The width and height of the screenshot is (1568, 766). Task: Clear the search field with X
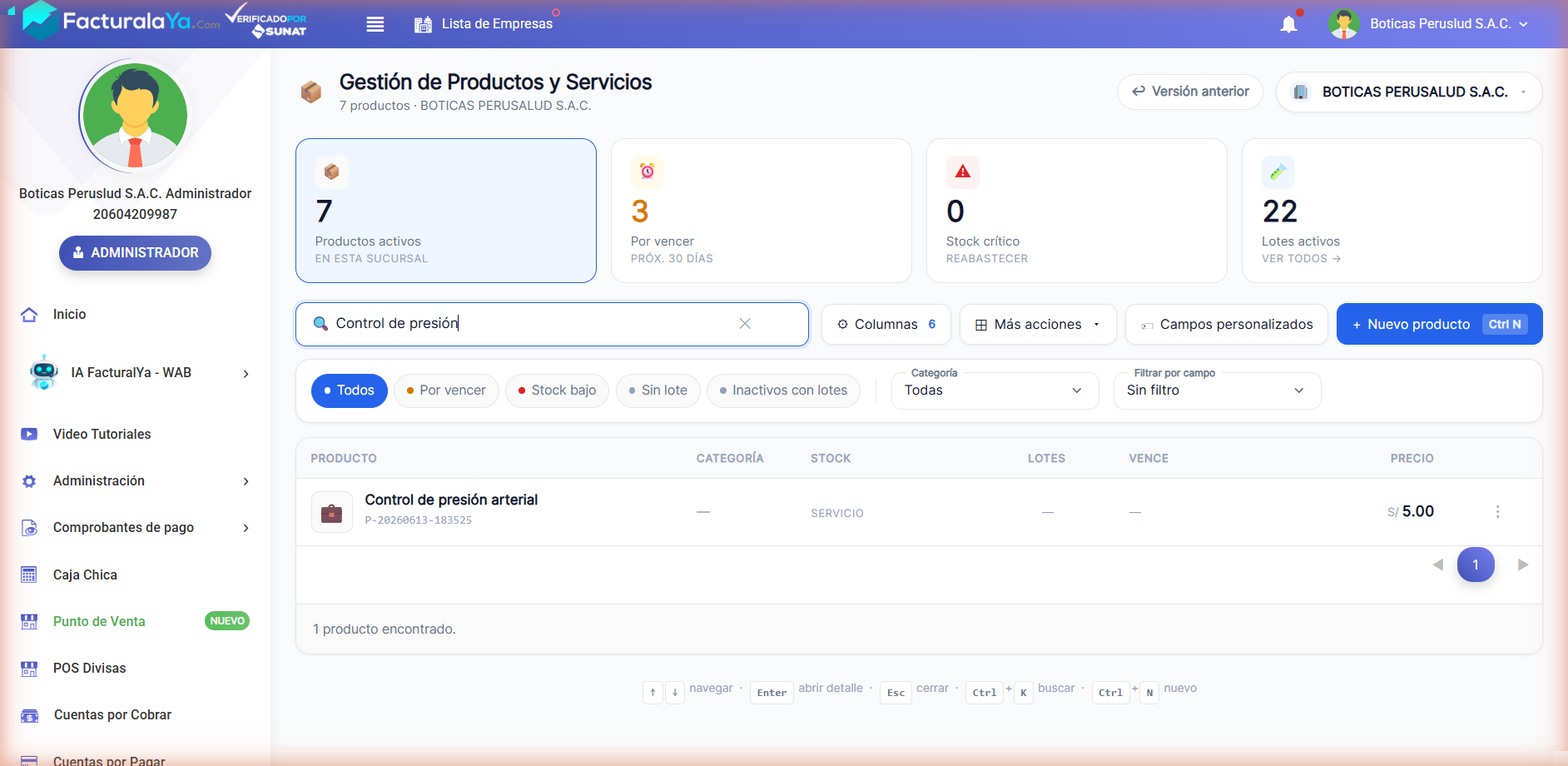click(745, 324)
